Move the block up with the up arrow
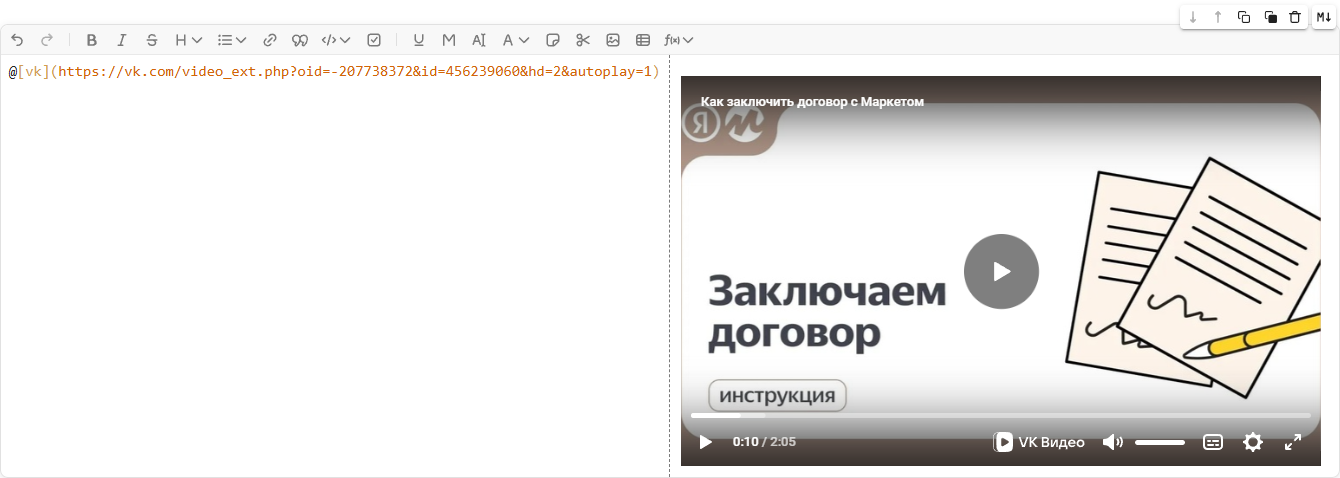Image resolution: width=1340 pixels, height=478 pixels. click(1218, 17)
